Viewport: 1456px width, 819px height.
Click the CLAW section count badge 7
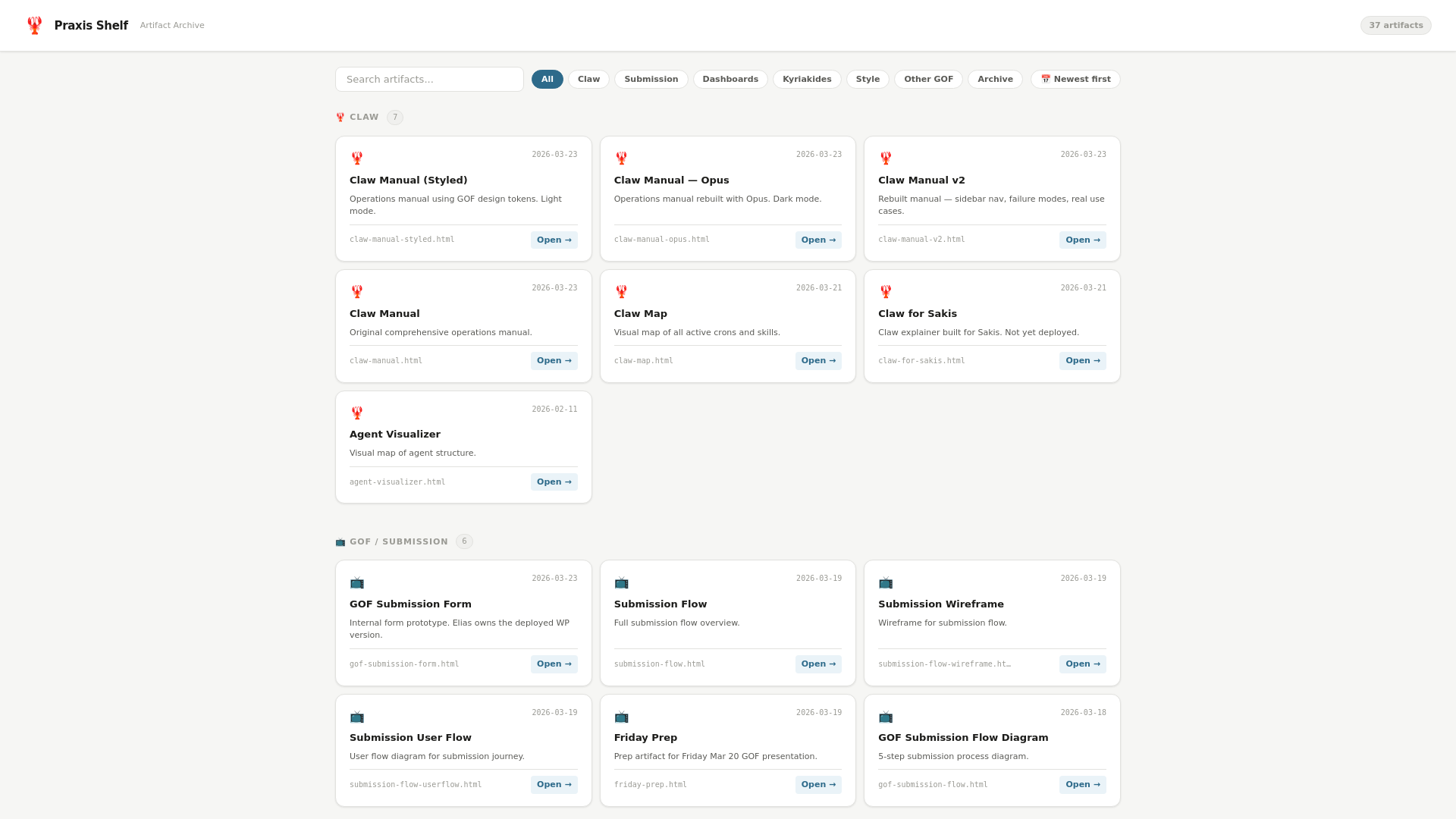395,118
